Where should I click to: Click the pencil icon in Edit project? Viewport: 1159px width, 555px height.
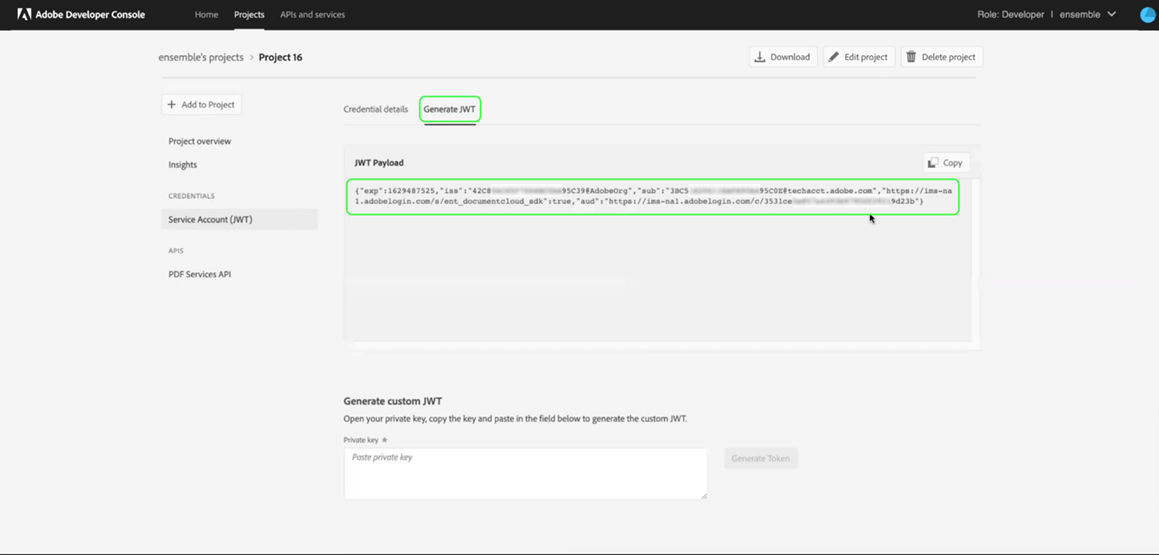(834, 57)
